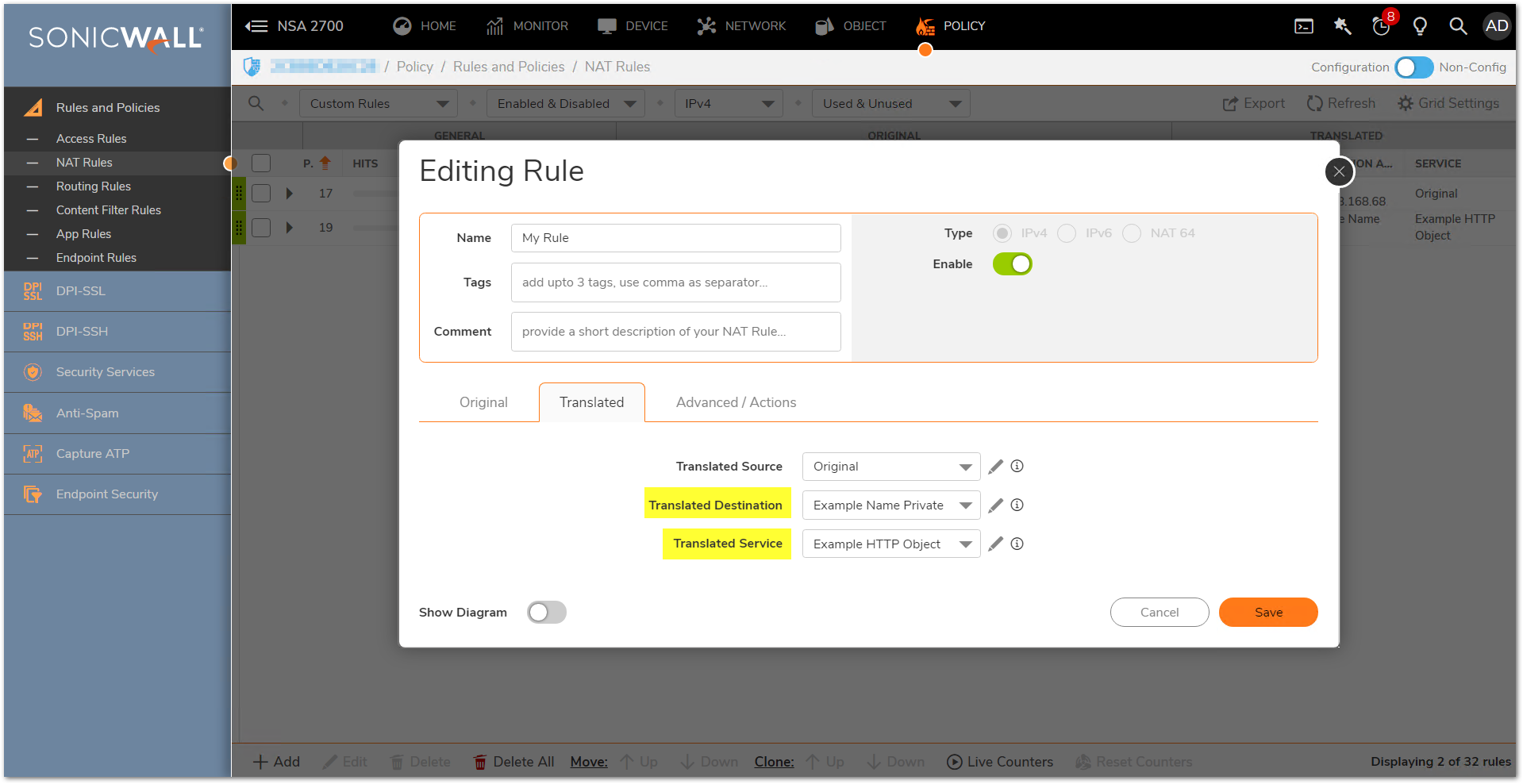
Task: Open the Translated Source dropdown
Action: pyautogui.click(x=890, y=467)
